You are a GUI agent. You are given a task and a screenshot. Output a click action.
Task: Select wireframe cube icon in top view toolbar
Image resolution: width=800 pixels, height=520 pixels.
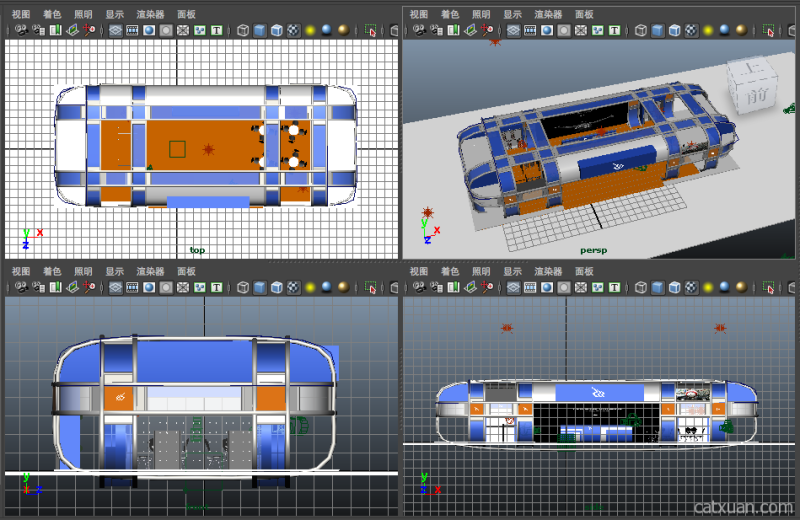243,30
